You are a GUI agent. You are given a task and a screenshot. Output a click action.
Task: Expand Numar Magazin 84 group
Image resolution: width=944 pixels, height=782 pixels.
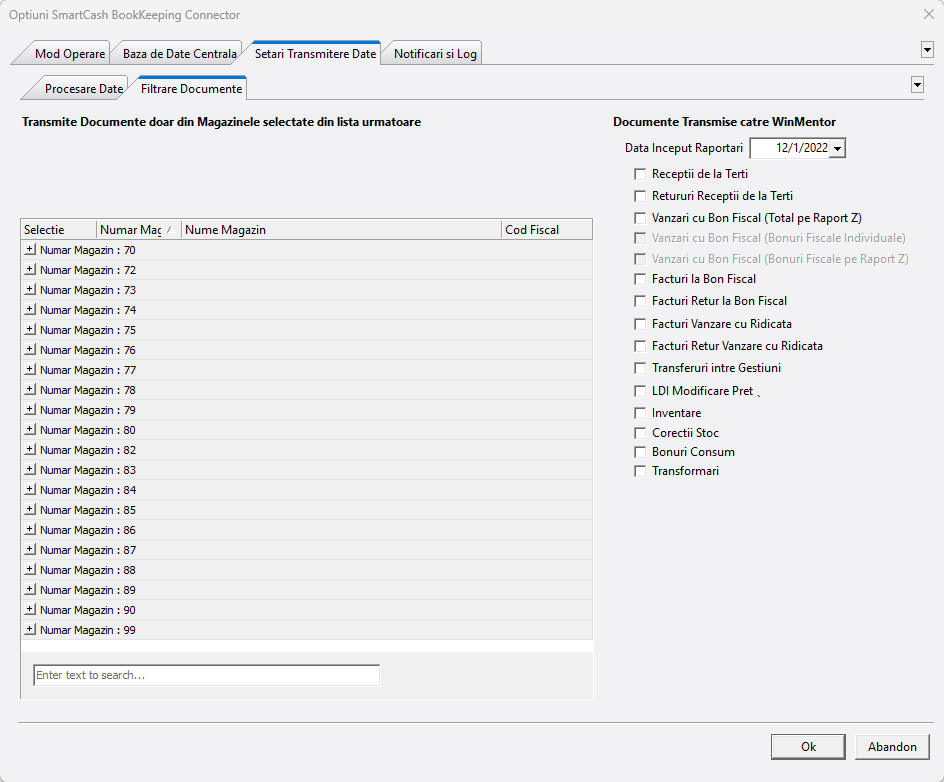30,489
